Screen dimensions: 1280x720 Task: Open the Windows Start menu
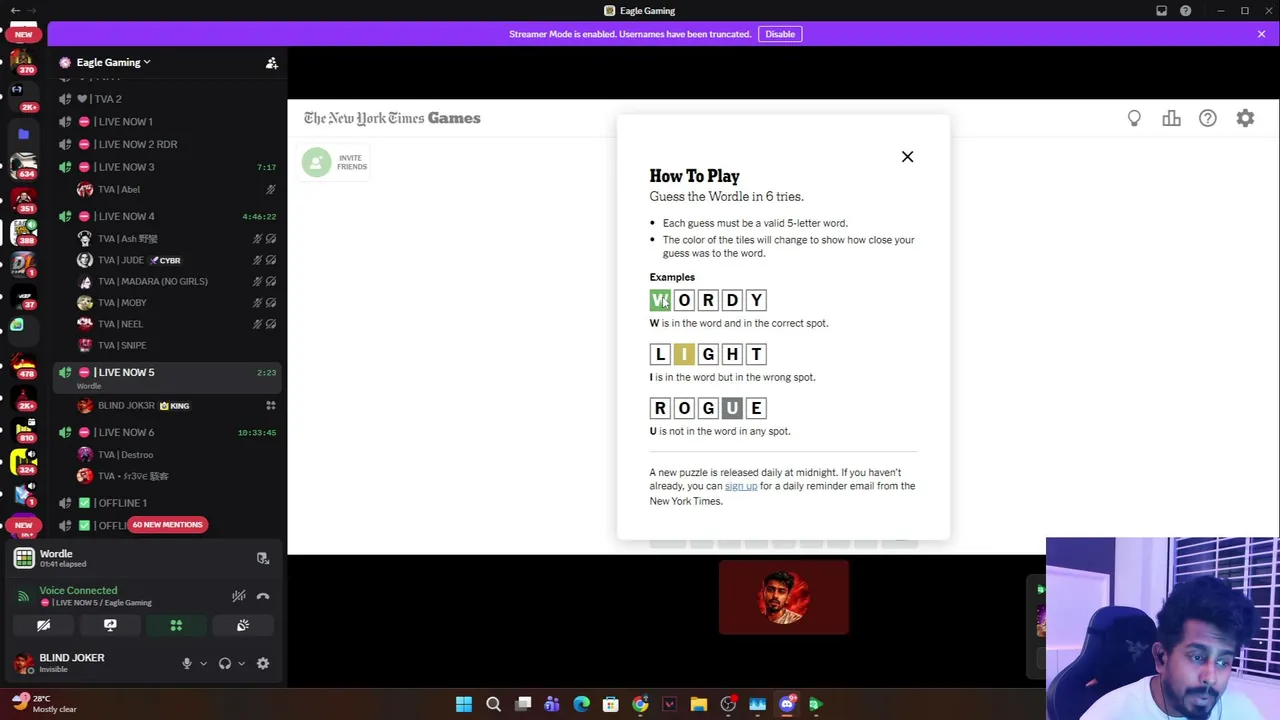464,704
